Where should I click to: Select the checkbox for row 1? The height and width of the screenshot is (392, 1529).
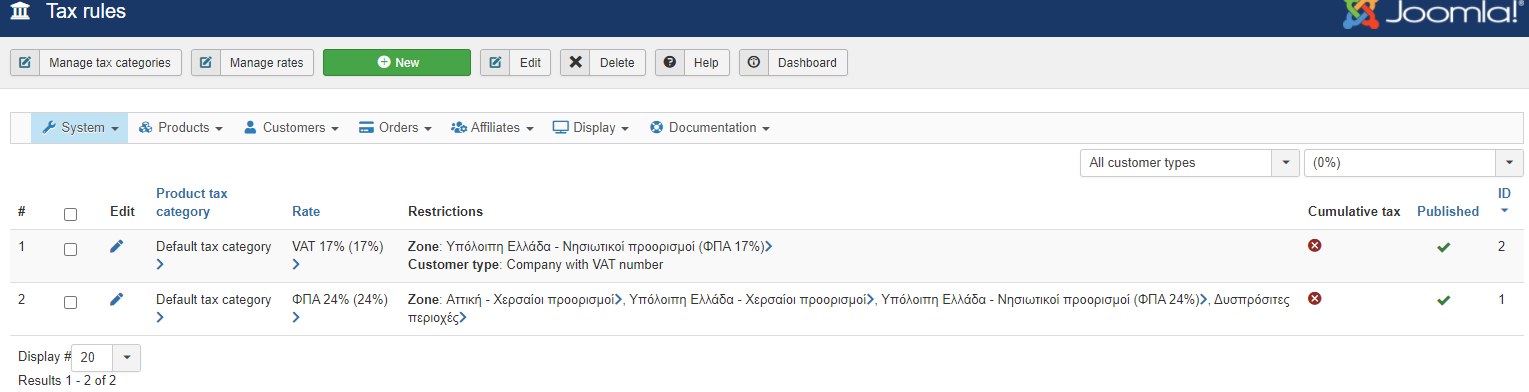[70, 250]
